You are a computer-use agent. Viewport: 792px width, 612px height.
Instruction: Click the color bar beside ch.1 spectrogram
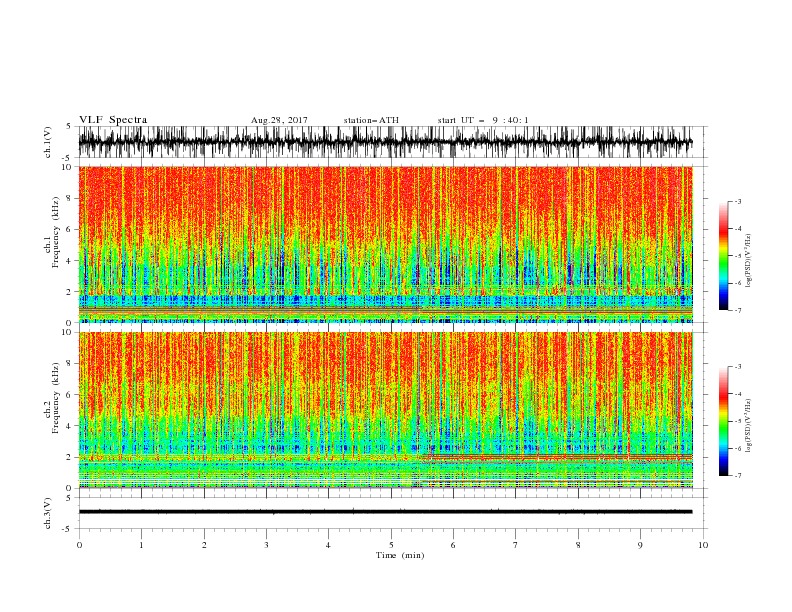[x=723, y=256]
